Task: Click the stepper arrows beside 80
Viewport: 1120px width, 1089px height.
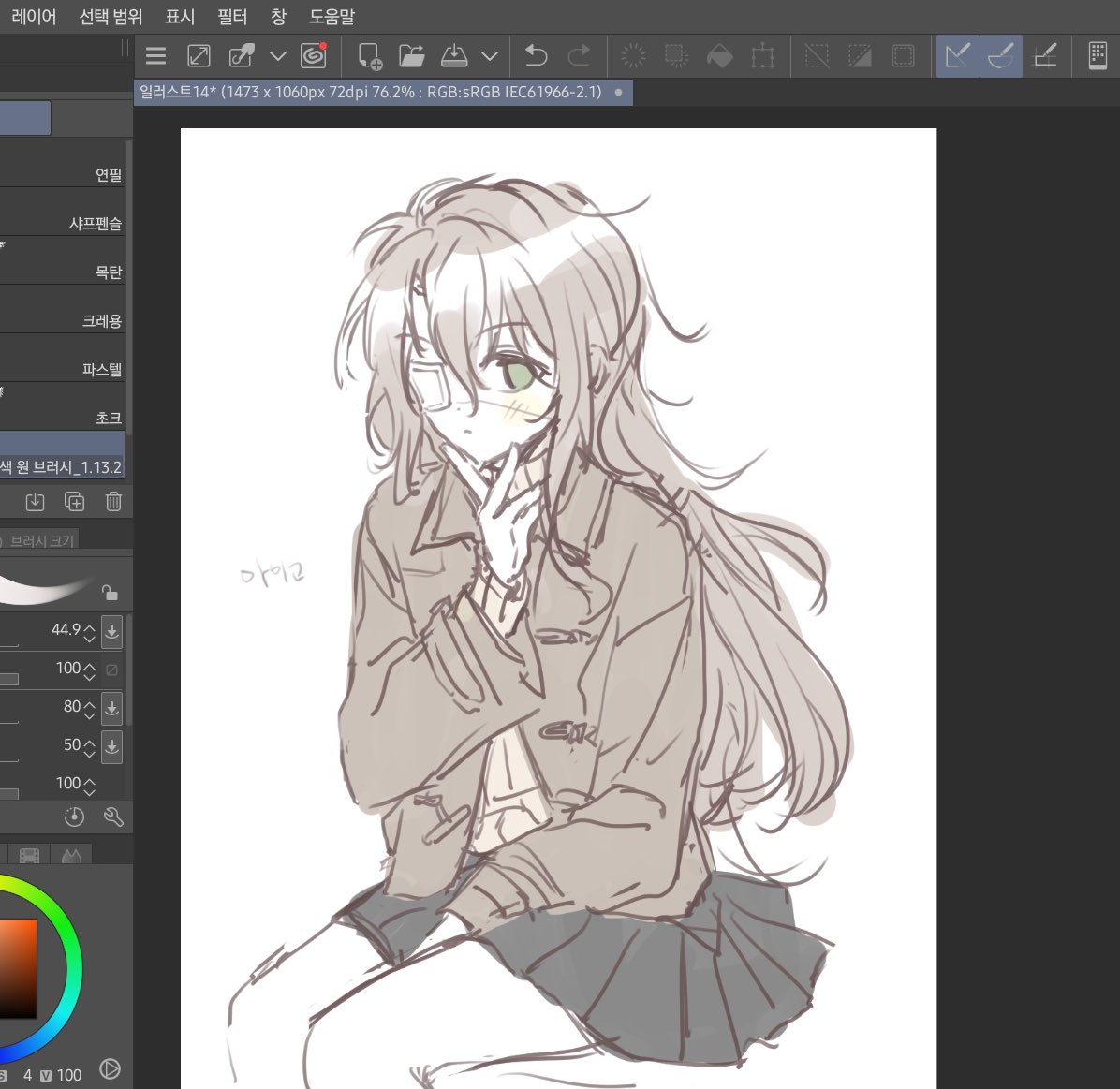Action: (x=89, y=709)
